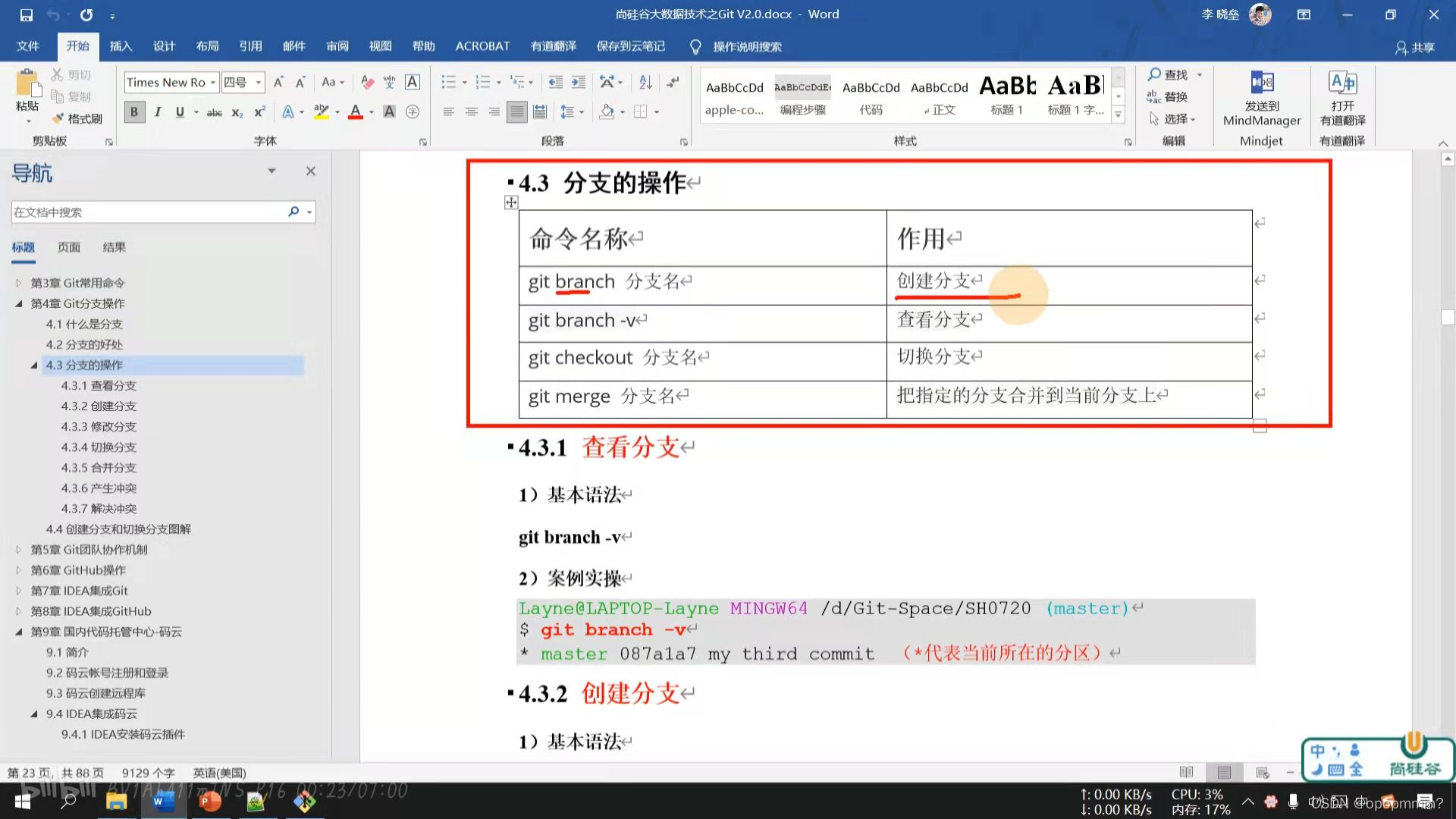Toggle Italic formatting
Viewport: 1456px width, 819px height.
pyautogui.click(x=157, y=112)
